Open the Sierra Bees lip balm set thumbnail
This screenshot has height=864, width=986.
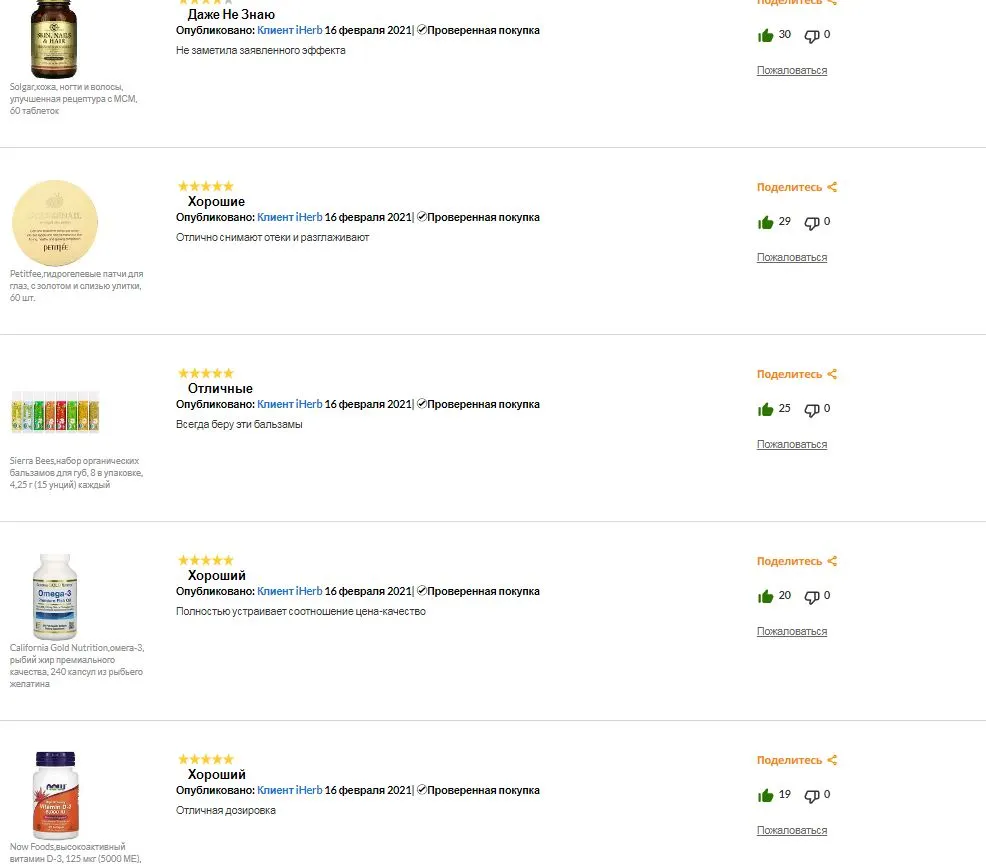(55, 412)
